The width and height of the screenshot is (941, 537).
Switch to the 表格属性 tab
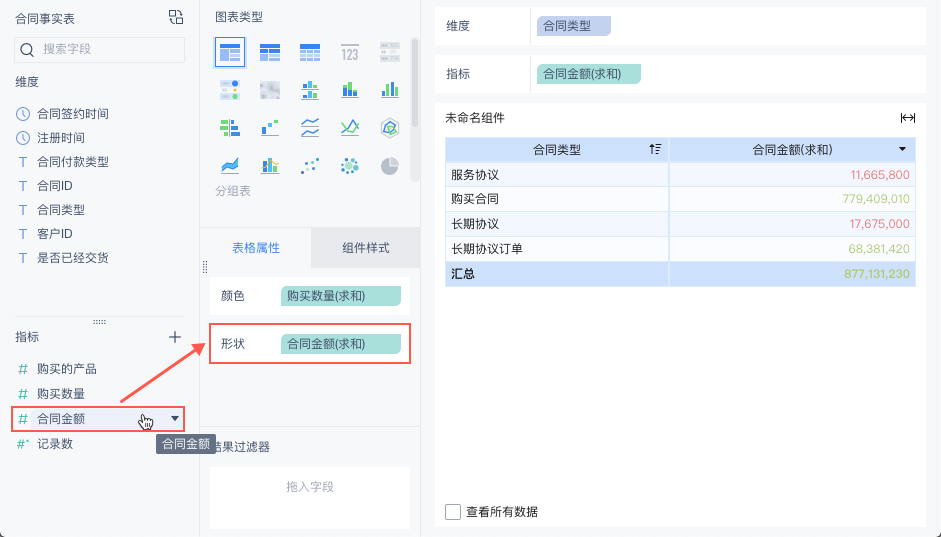(256, 248)
